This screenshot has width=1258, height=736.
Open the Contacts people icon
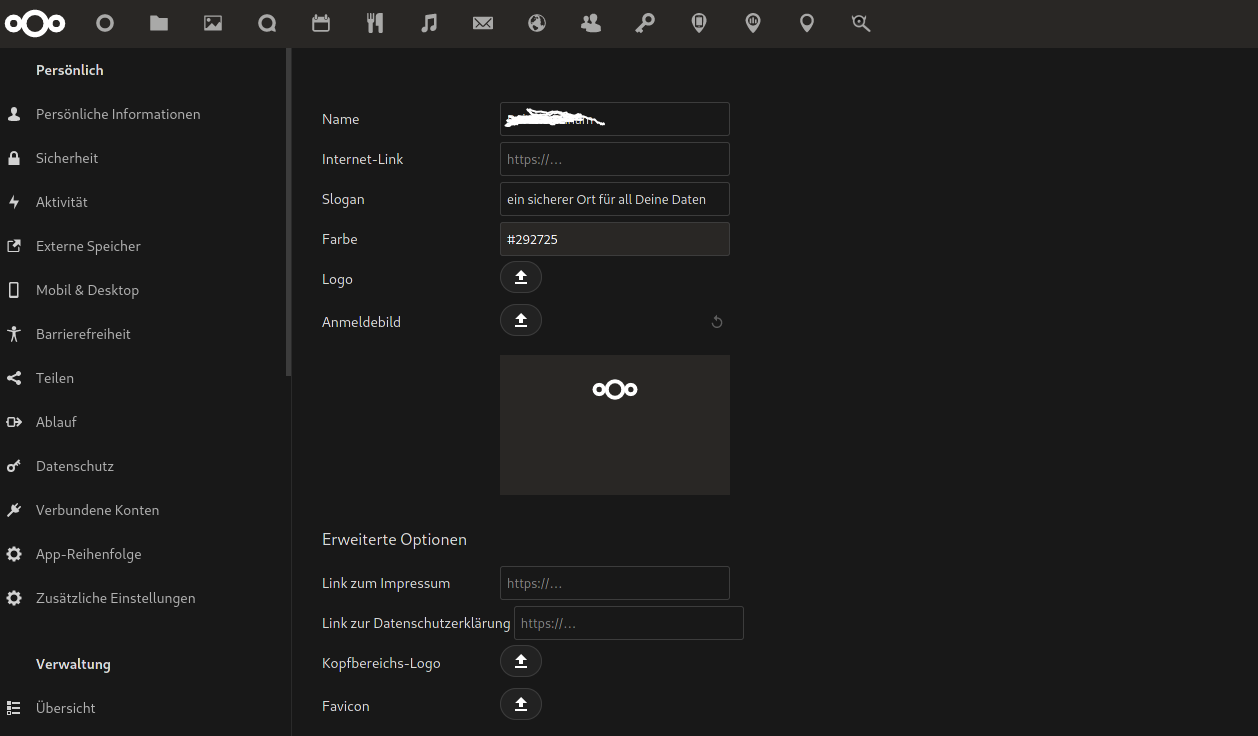pyautogui.click(x=591, y=23)
